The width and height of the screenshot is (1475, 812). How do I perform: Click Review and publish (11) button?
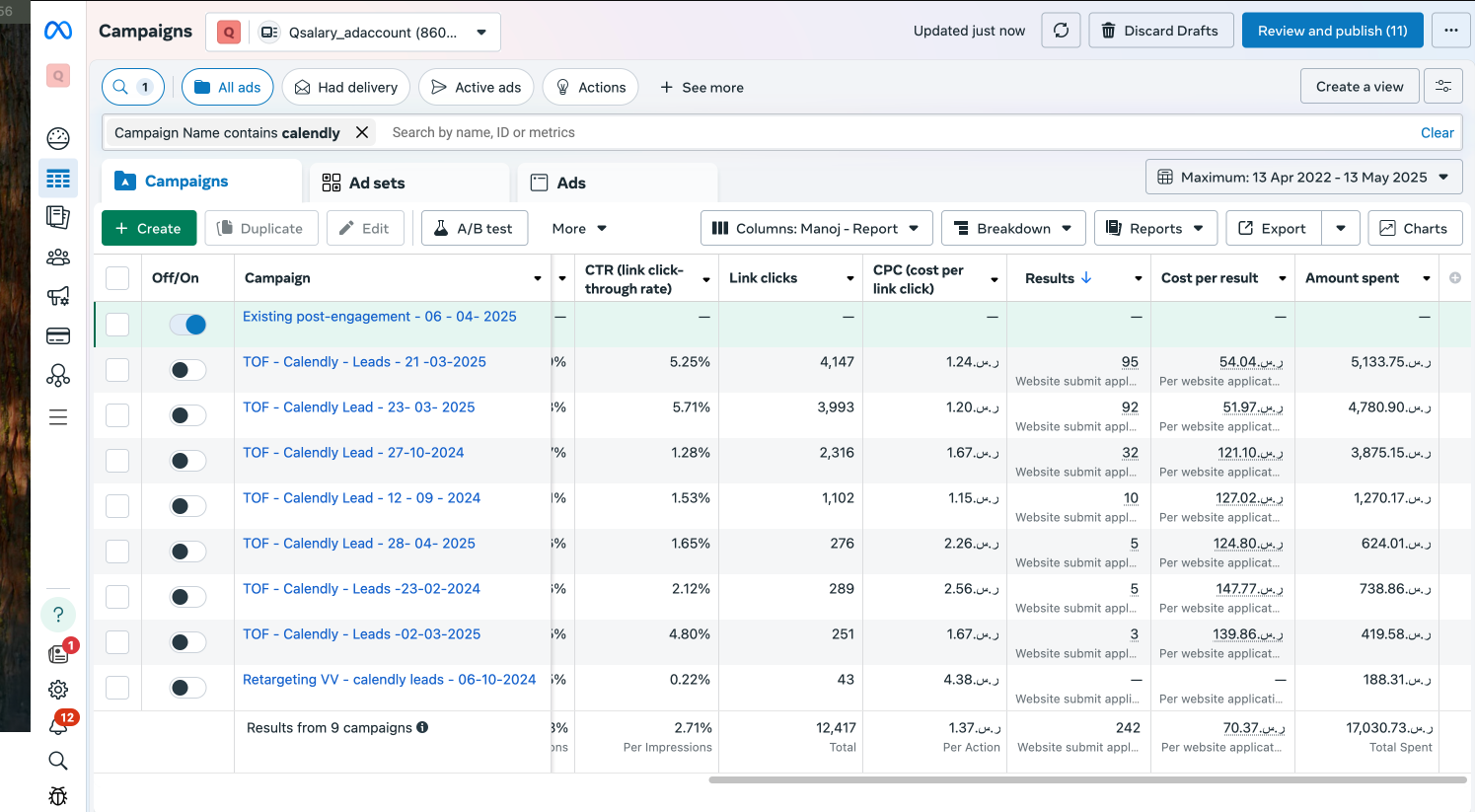[x=1332, y=31]
